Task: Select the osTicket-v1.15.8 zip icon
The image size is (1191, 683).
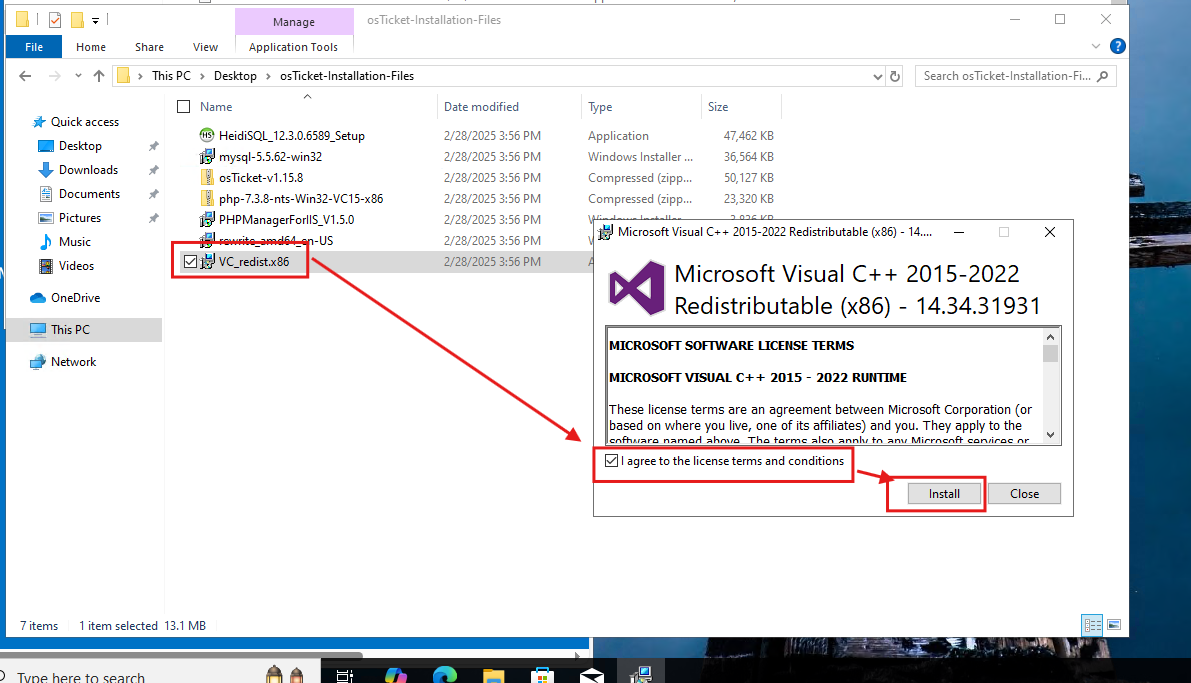Action: point(207,178)
